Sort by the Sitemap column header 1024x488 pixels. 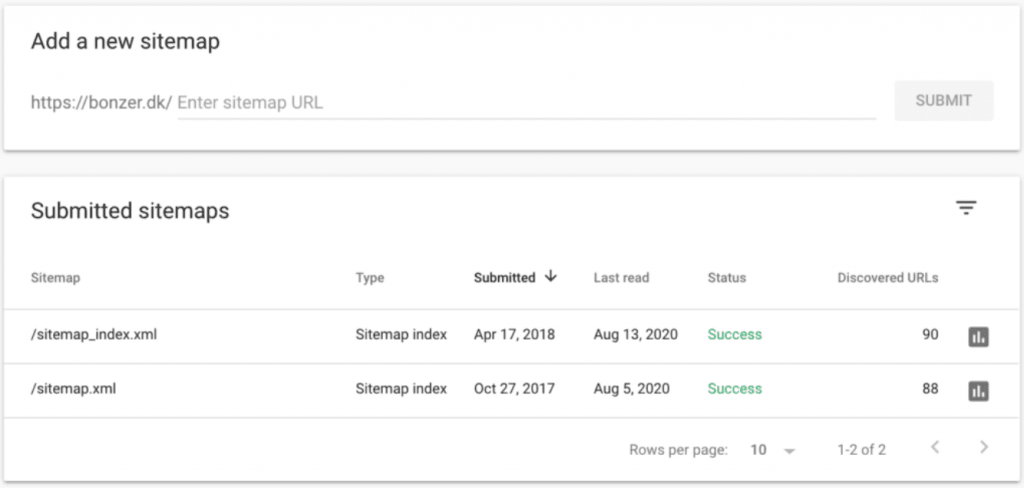point(55,278)
